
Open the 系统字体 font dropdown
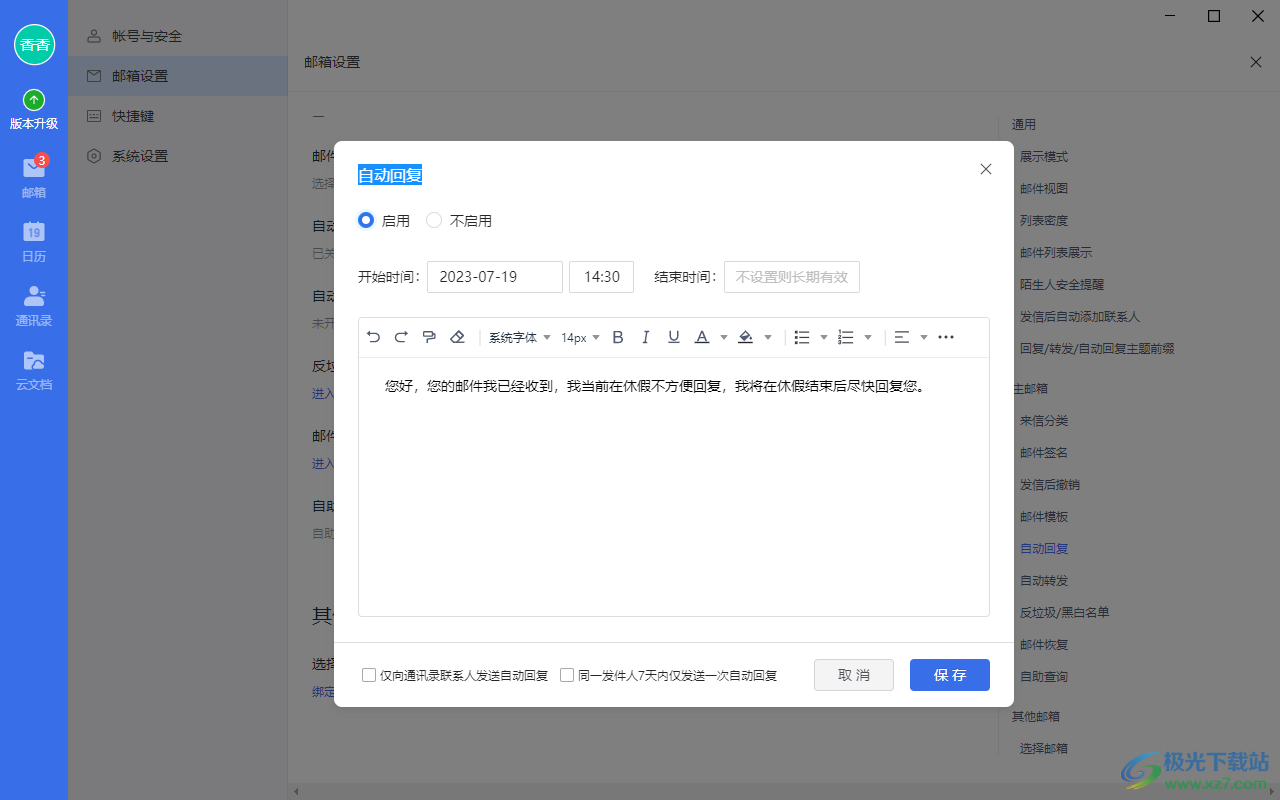519,337
